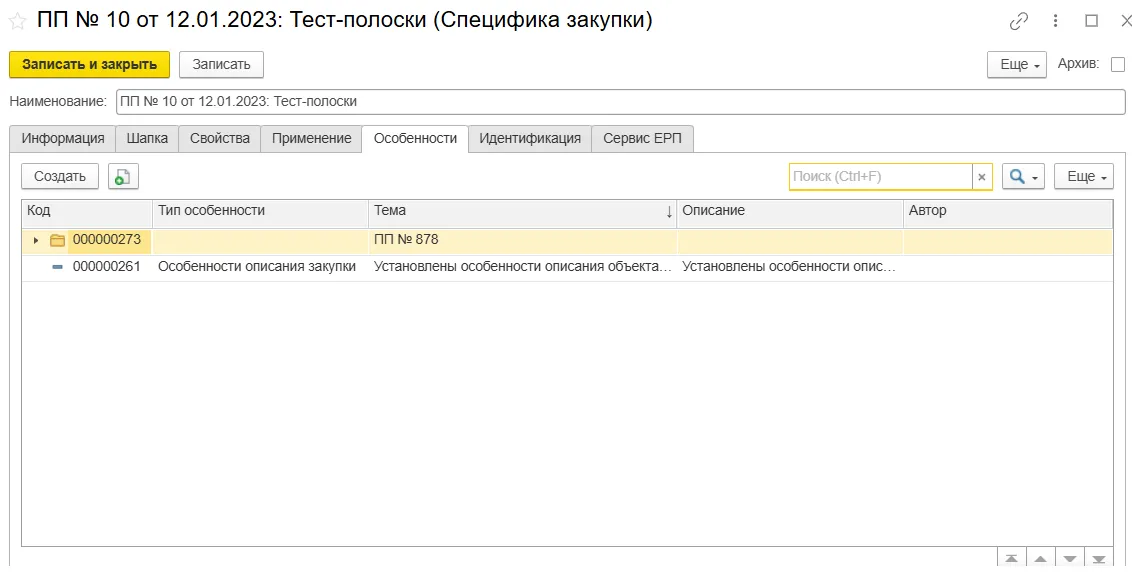Click Описание cell 'Установлены особенности опис…'
The height and width of the screenshot is (574, 1132).
pyautogui.click(x=790, y=266)
